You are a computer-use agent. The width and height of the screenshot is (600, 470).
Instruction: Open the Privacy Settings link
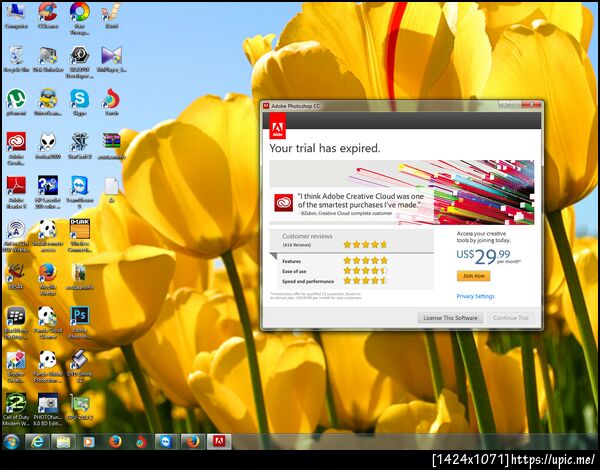[x=475, y=296]
